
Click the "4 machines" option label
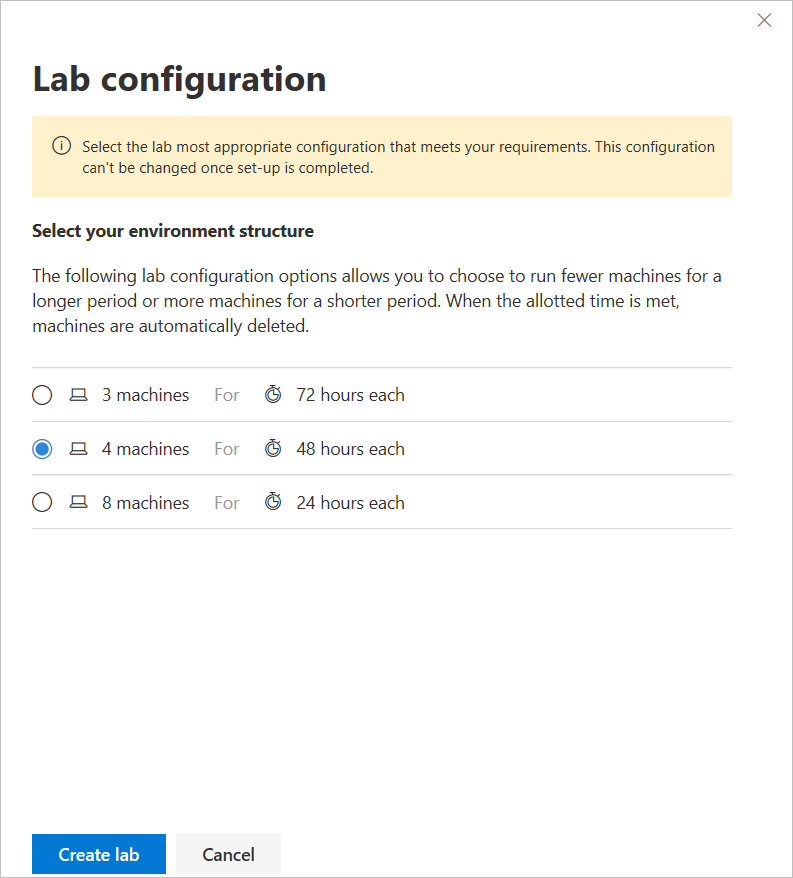145,449
